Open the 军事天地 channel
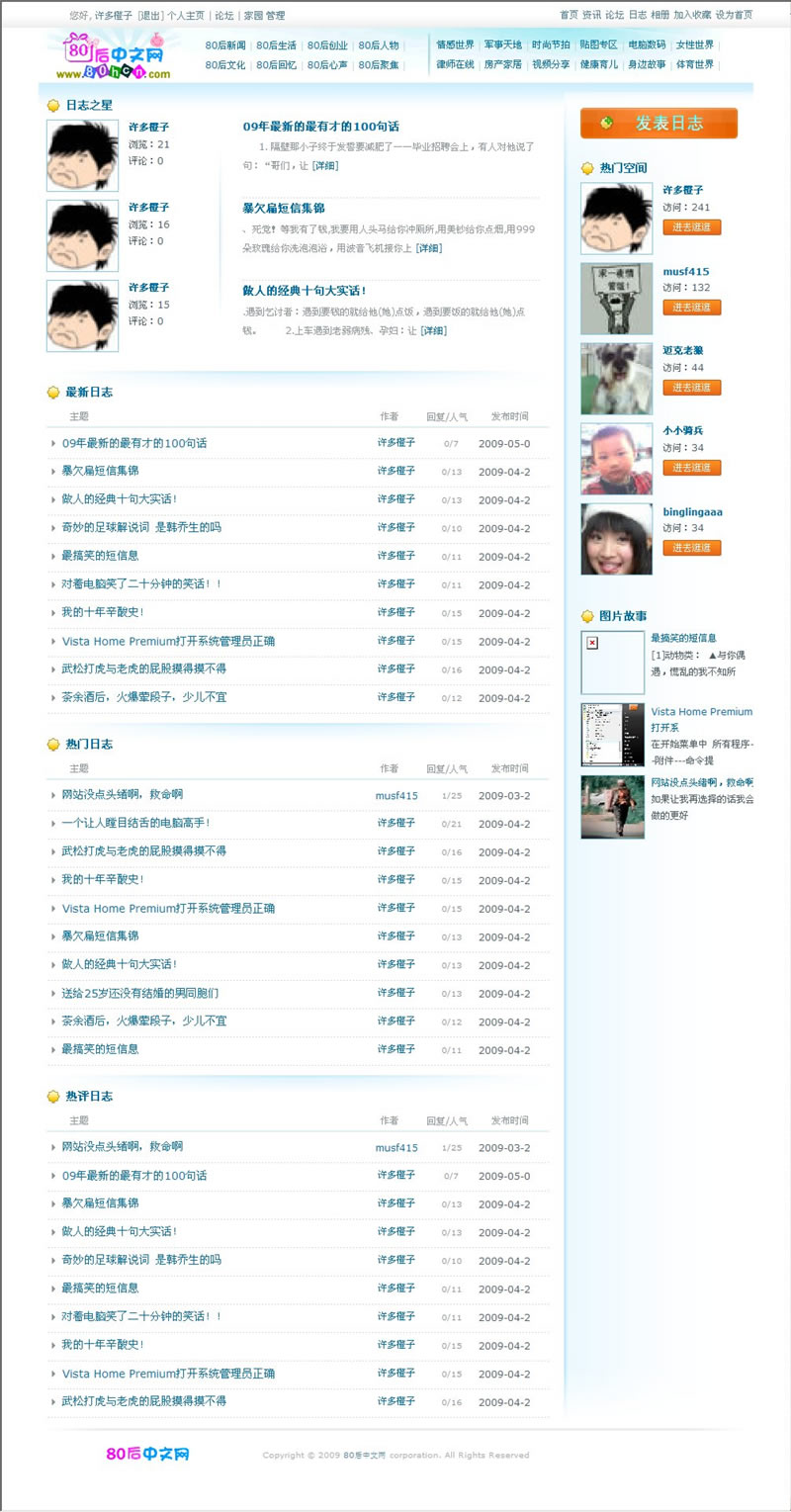This screenshot has width=791, height=1512. [x=503, y=45]
